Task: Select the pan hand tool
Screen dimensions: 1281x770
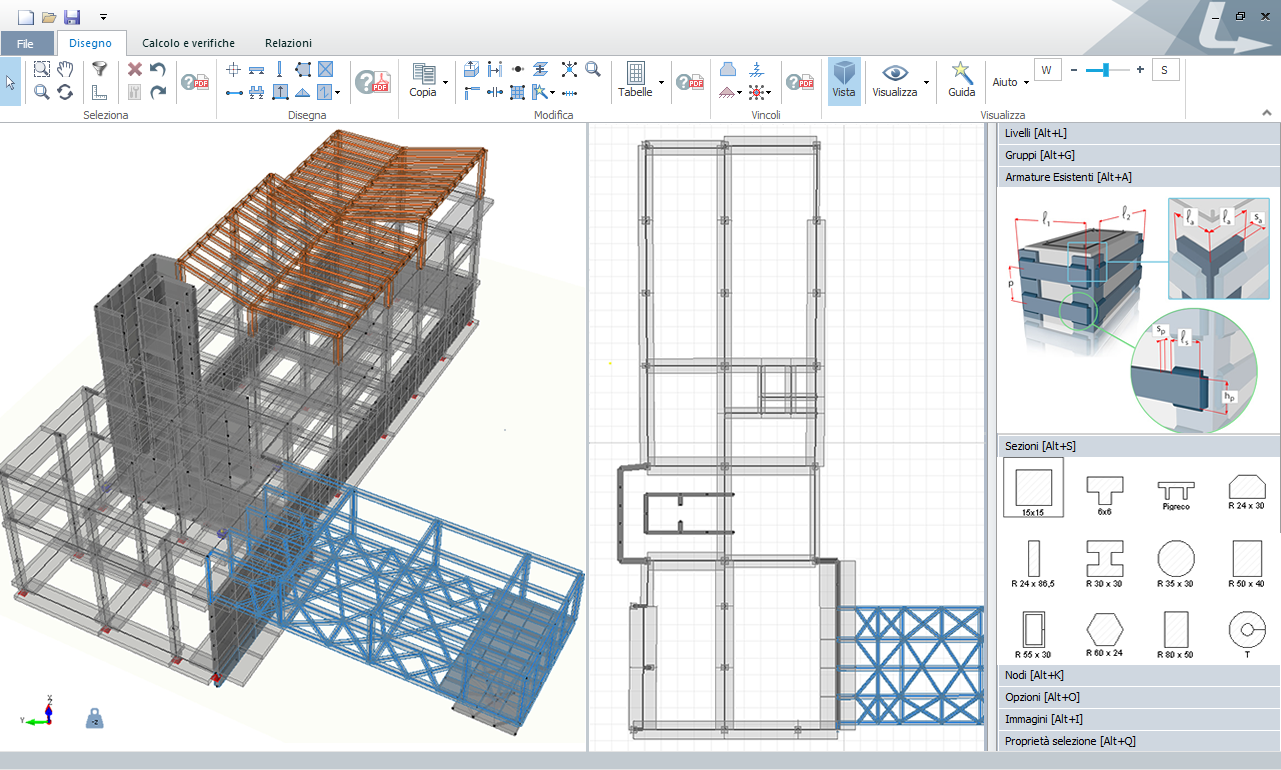Action: coord(65,69)
